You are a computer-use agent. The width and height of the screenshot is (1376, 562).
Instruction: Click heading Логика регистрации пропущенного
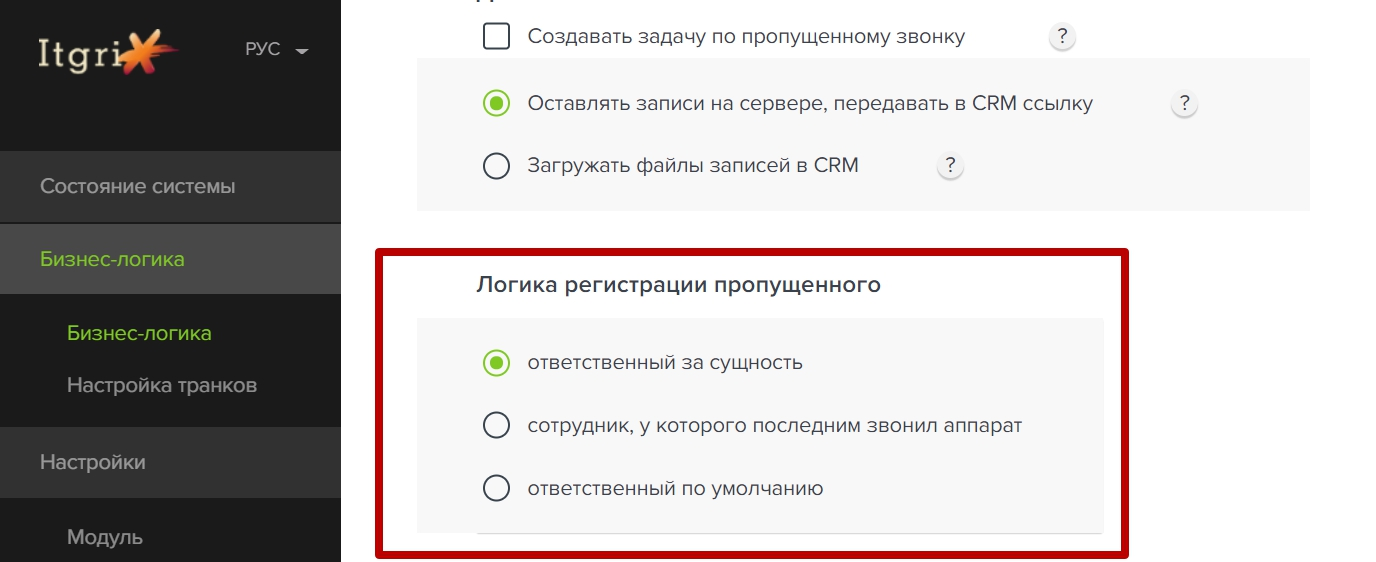click(x=679, y=285)
